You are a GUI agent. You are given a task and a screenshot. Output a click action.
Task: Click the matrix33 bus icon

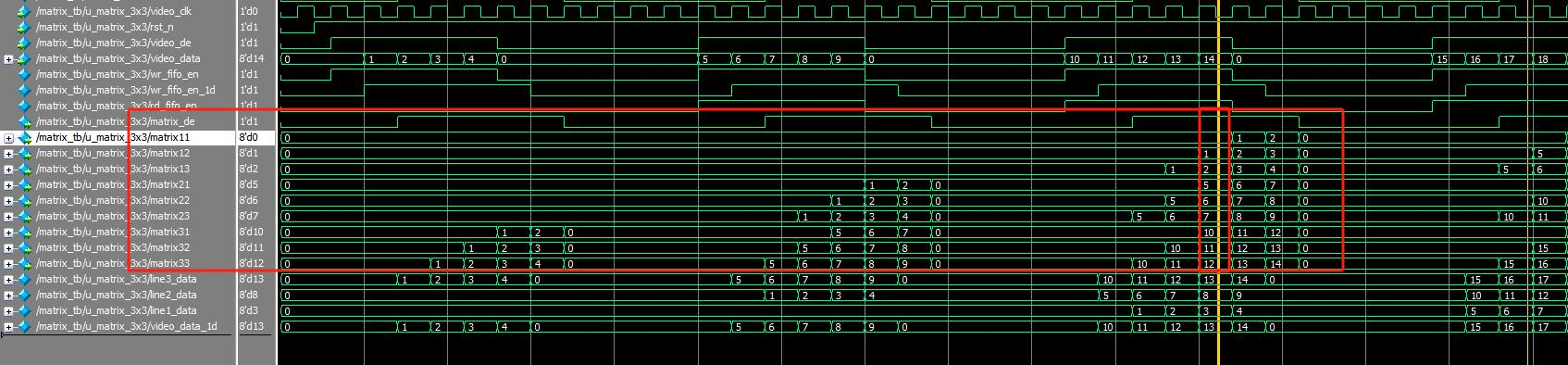(25, 263)
